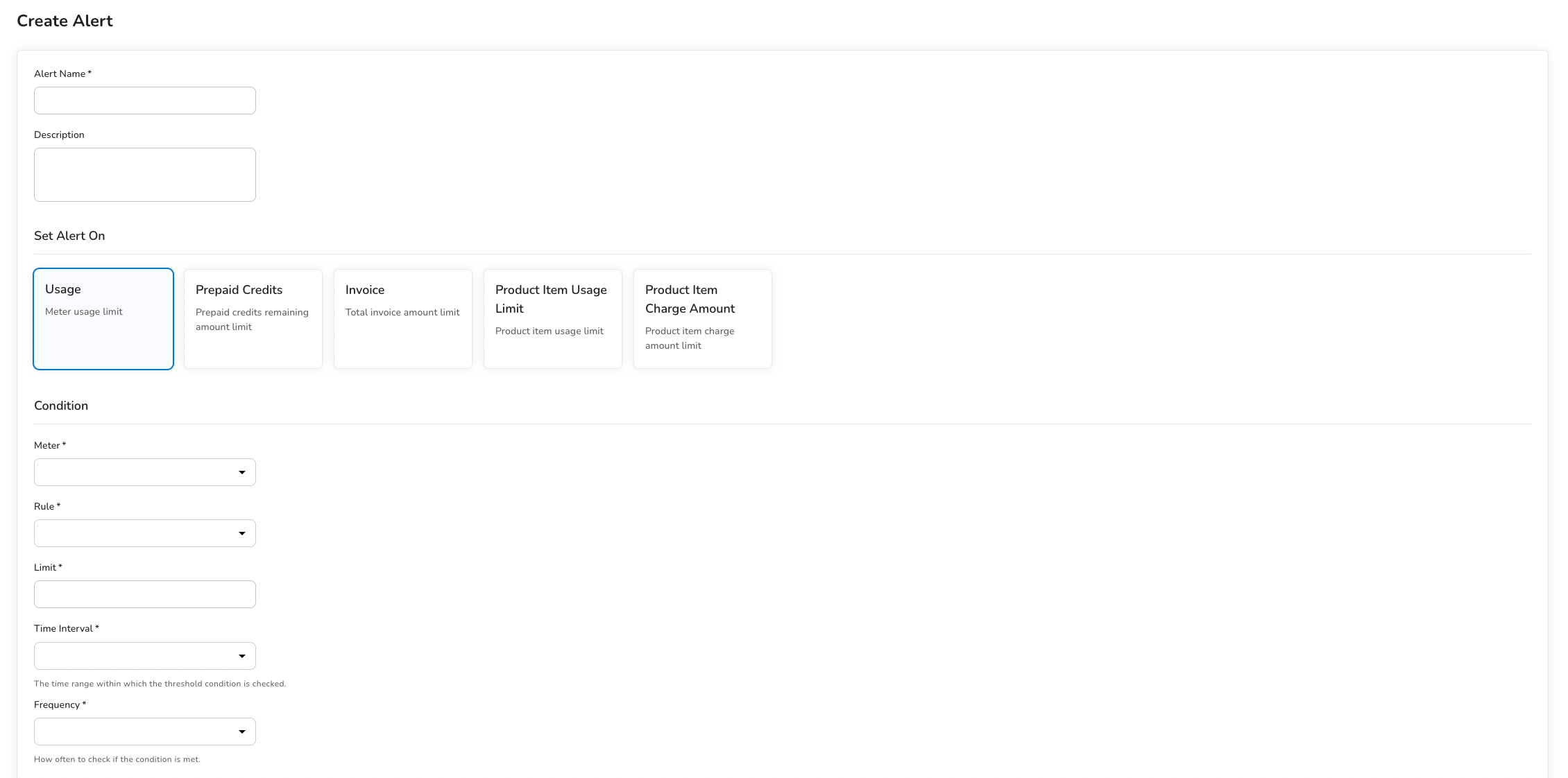Click the Time Interval caret icon
Screen dimensions: 1568x778
[x=242, y=656]
